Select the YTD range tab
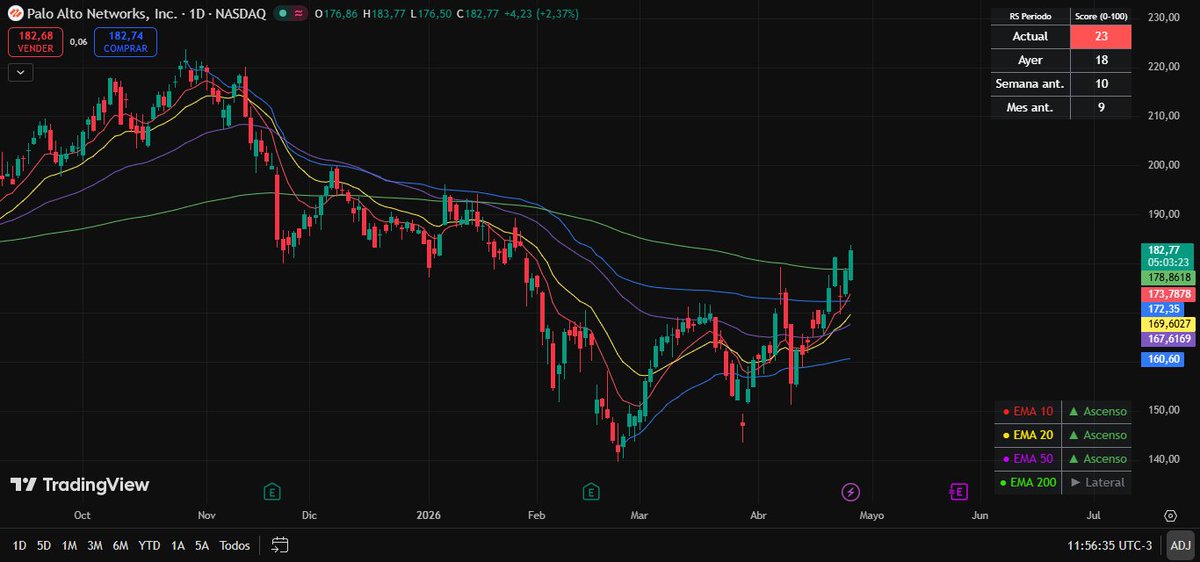The image size is (1200, 562). tap(149, 545)
